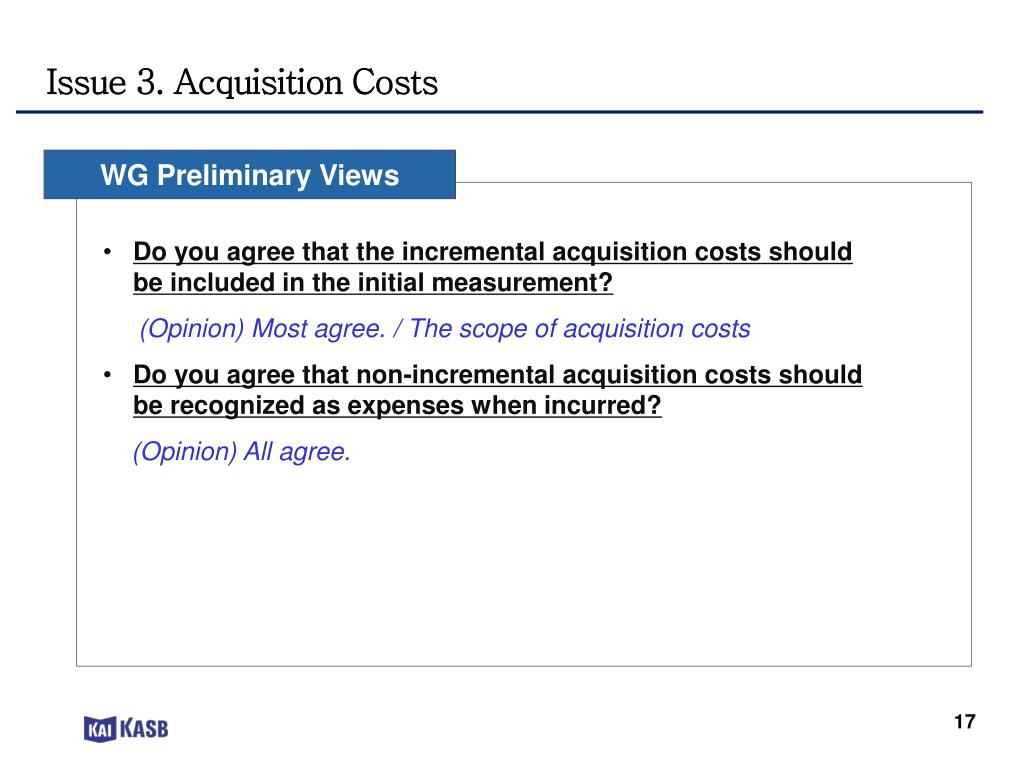Click the word 'Acquisition' in the slide title

point(258,83)
